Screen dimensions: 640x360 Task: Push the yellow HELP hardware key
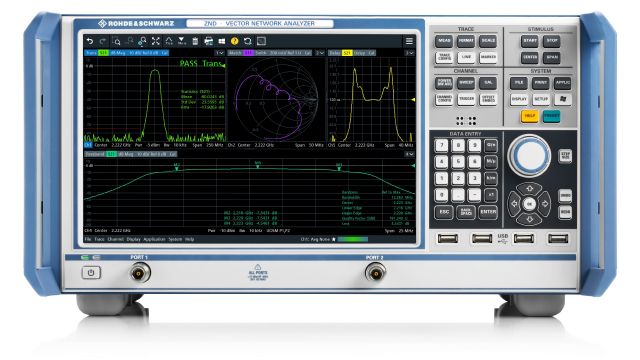(530, 116)
